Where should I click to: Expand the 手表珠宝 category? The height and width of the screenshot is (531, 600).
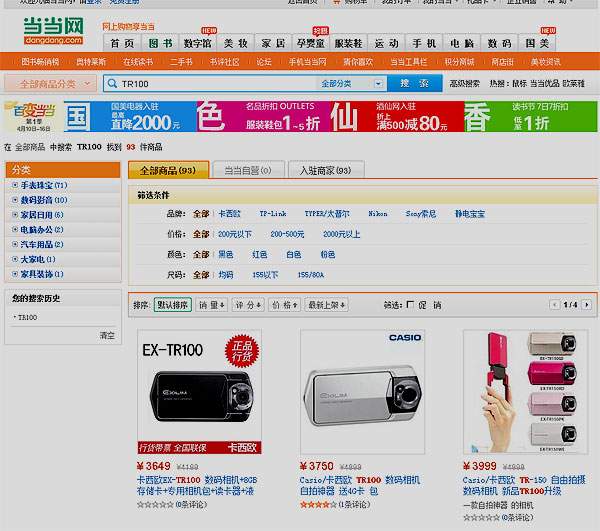tap(15, 185)
